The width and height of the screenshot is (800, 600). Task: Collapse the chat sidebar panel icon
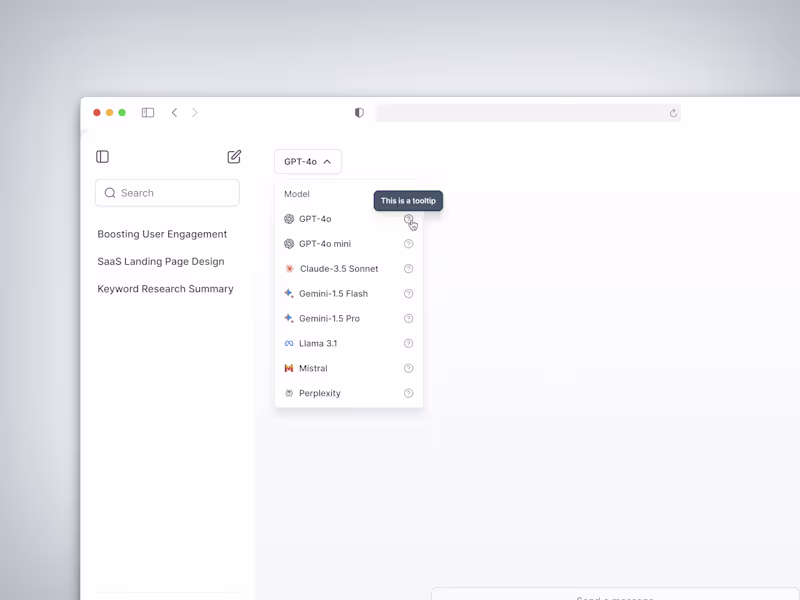tap(103, 157)
